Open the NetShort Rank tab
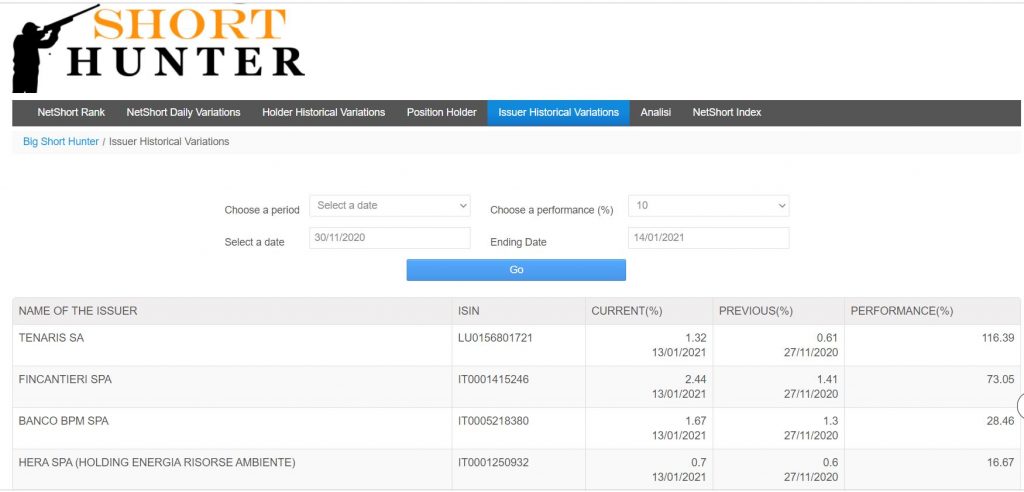1024x492 pixels. tap(71, 112)
